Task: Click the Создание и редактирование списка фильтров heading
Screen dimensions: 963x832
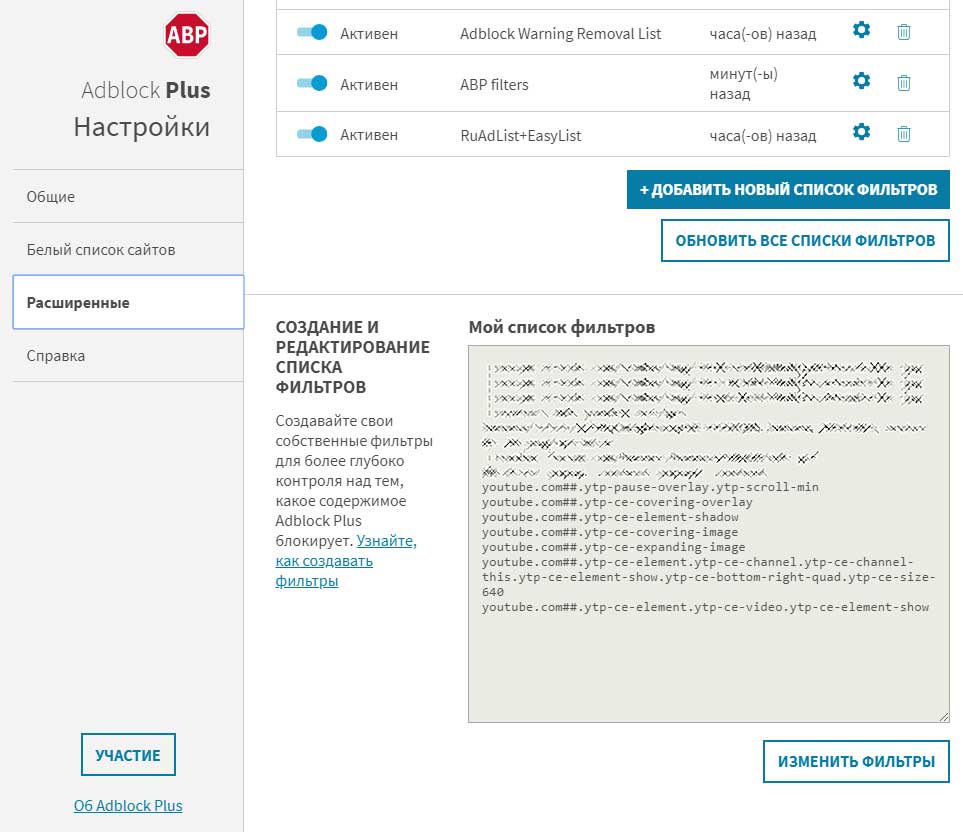Action: pos(353,357)
